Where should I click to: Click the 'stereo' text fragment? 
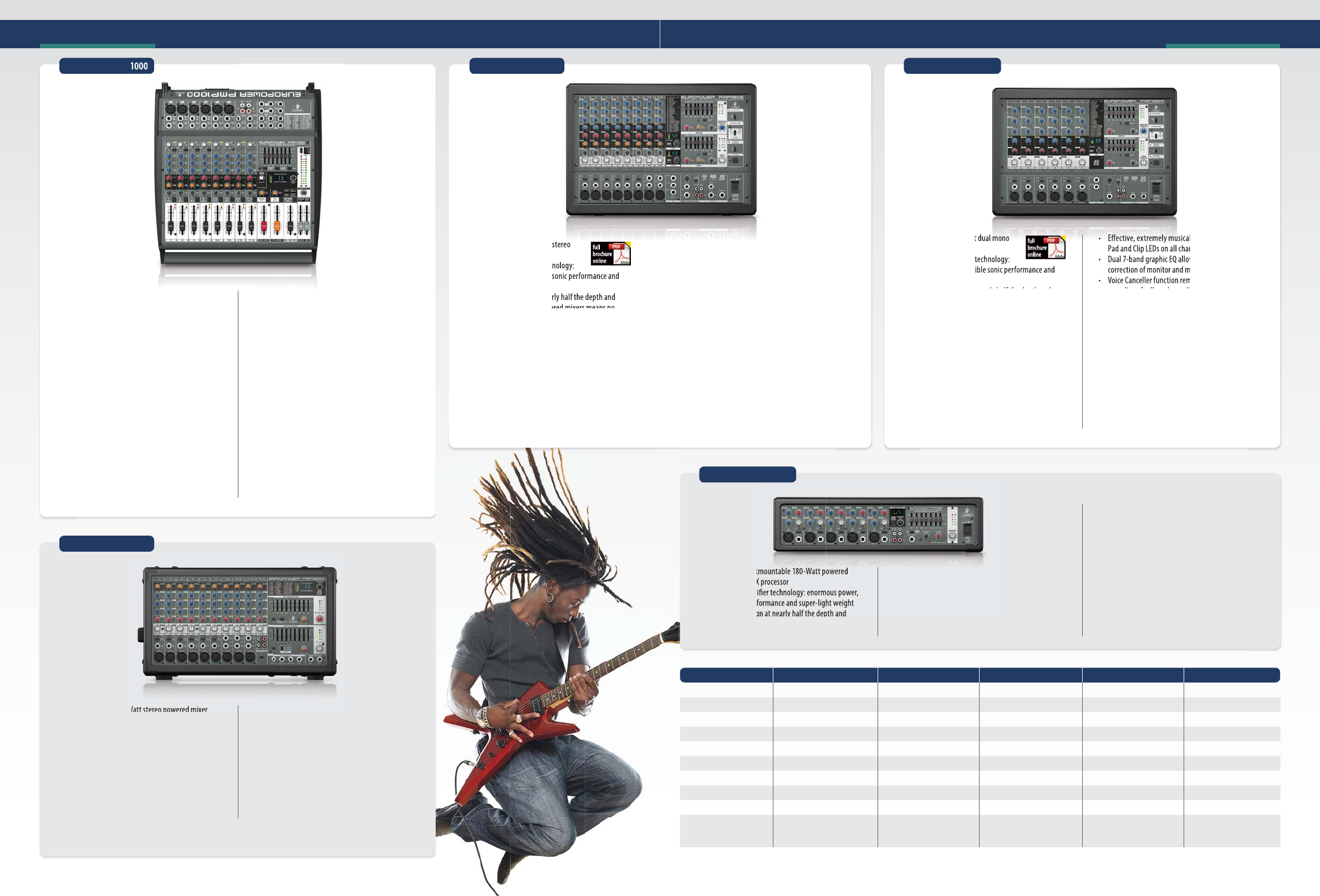[x=561, y=245]
